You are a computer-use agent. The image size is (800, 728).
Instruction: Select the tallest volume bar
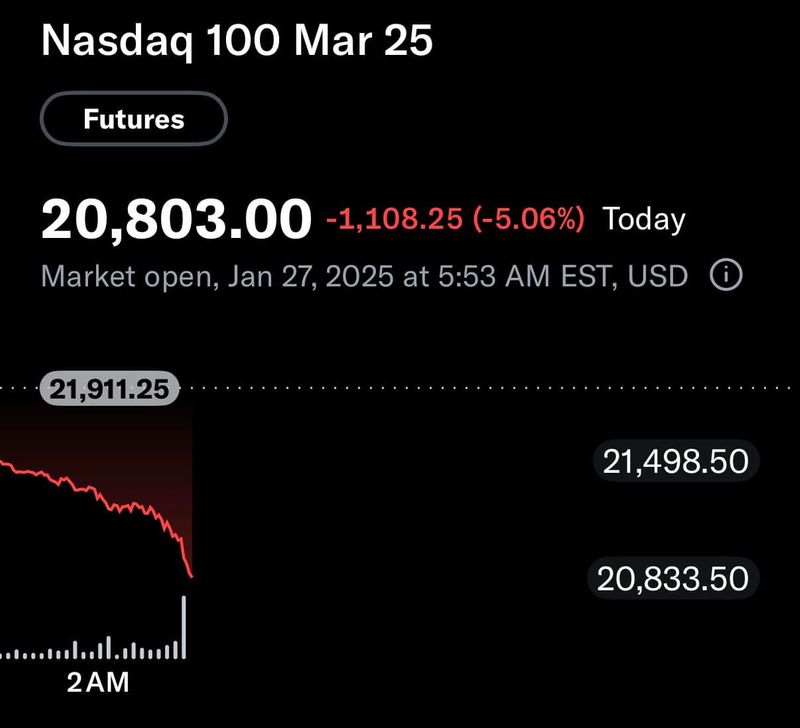[x=185, y=625]
